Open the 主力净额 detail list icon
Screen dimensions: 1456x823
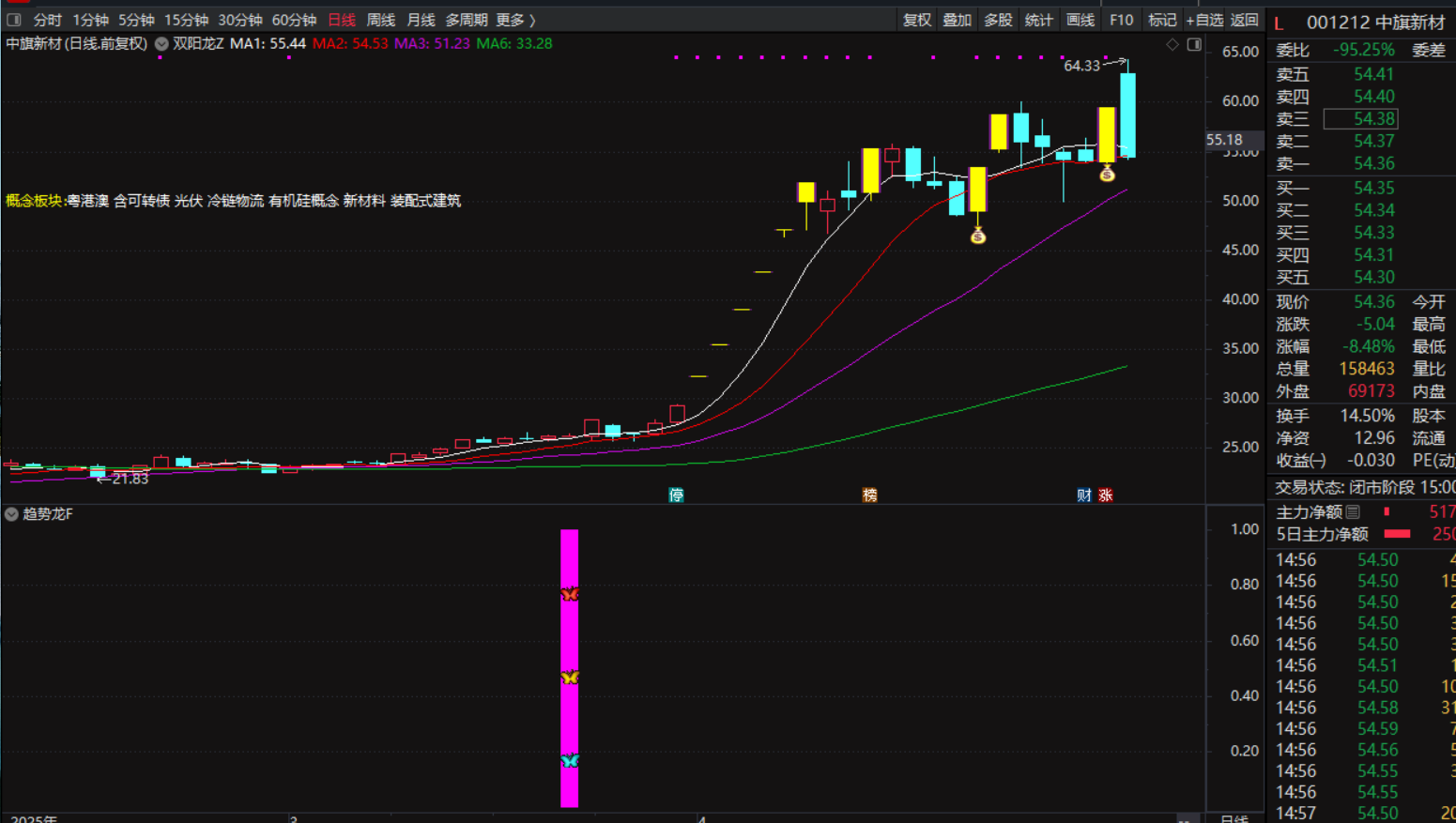tap(1353, 511)
